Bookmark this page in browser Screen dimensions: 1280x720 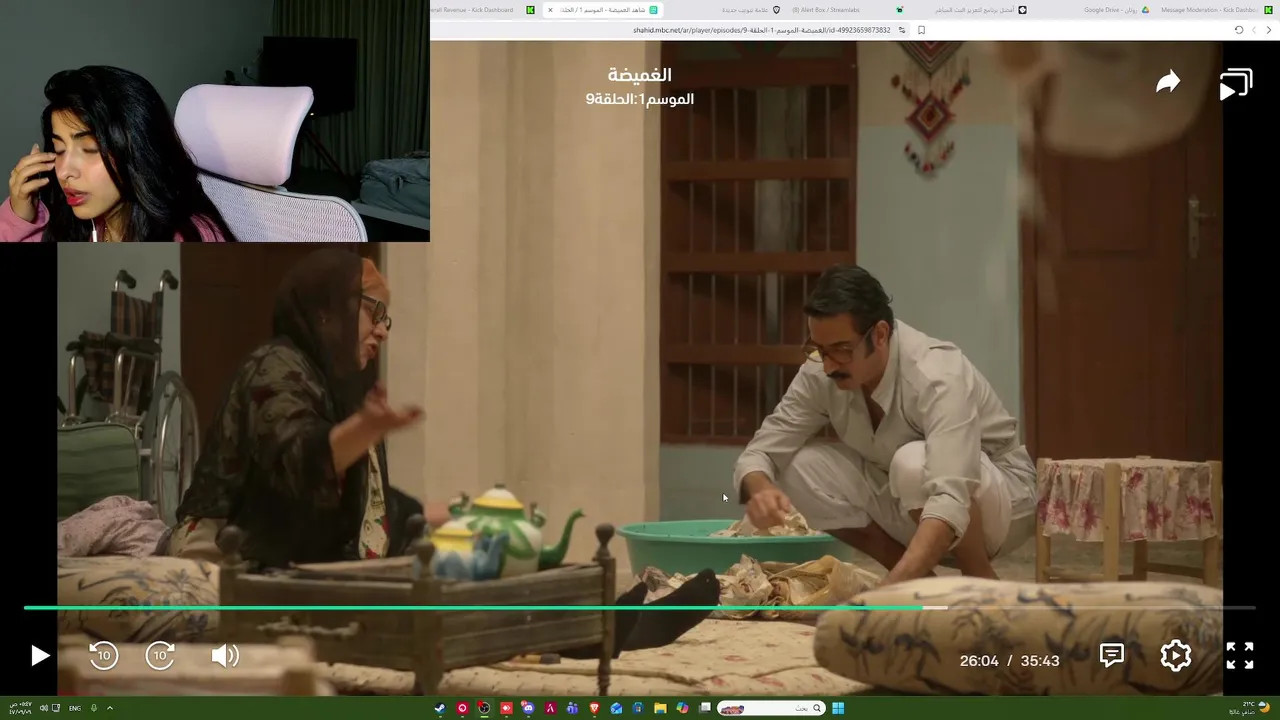pos(921,30)
